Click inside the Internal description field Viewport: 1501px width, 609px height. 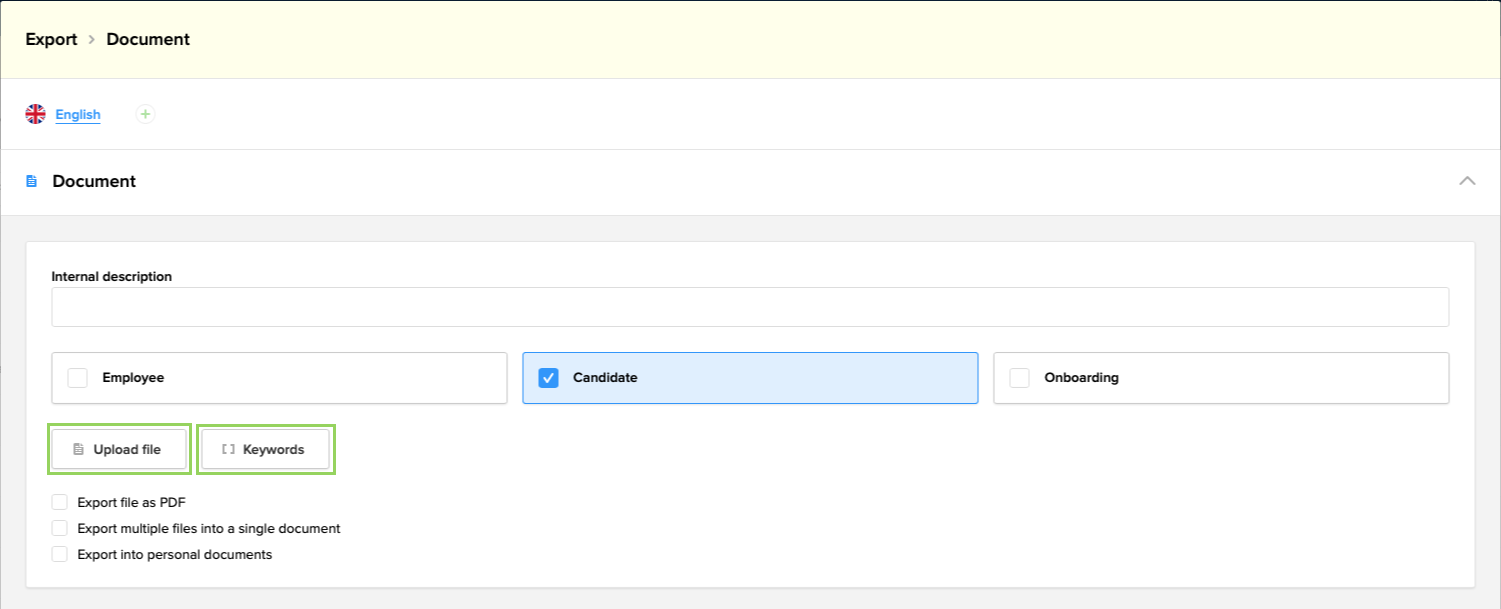pyautogui.click(x=750, y=307)
